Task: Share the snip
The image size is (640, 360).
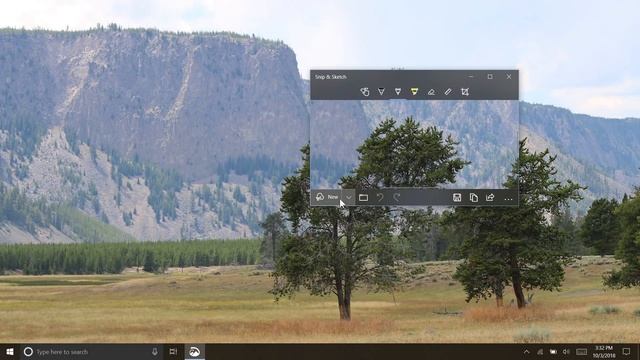Action: click(x=490, y=198)
